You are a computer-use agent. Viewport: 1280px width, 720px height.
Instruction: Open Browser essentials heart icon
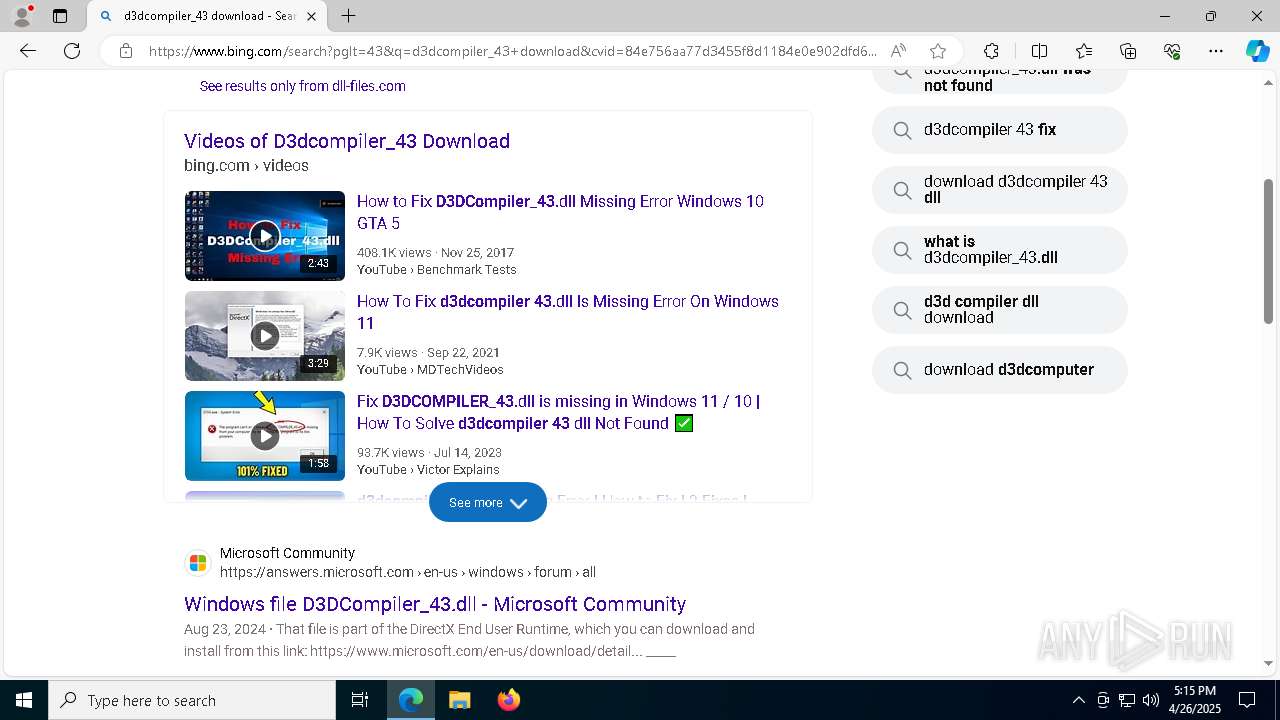[x=1172, y=51]
